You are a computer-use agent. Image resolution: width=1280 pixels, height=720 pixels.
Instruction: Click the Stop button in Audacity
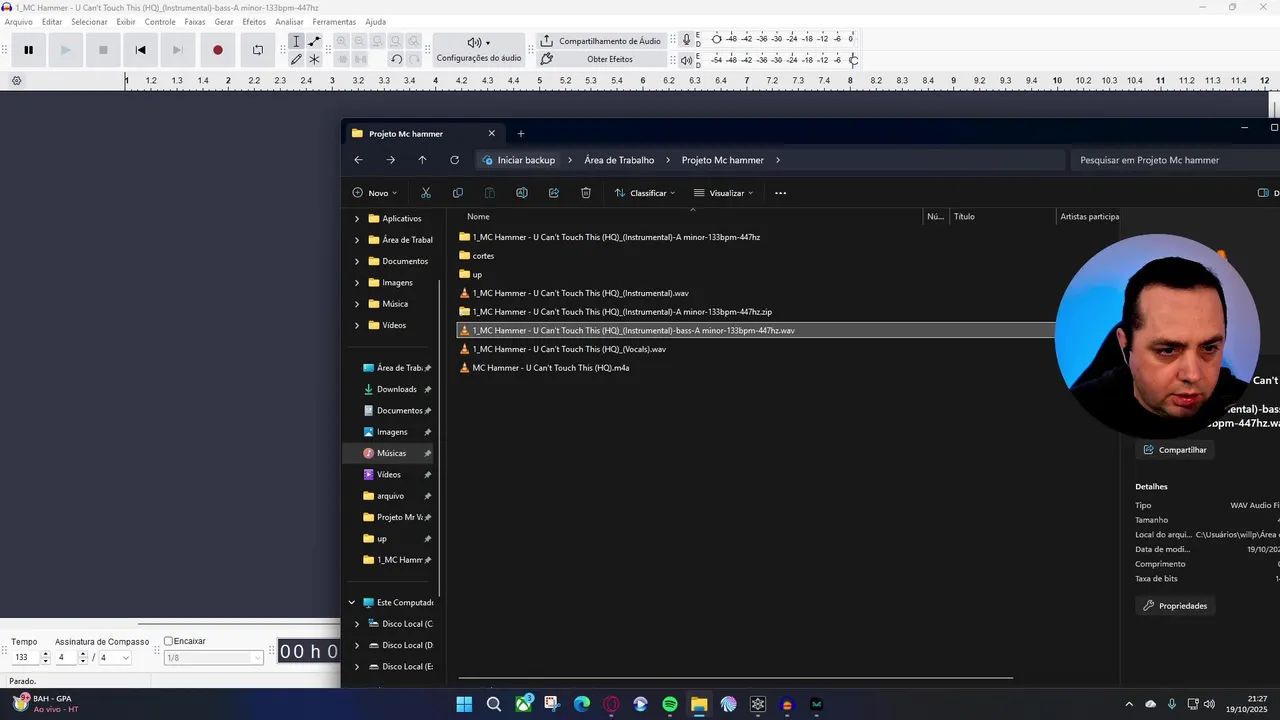[x=103, y=50]
